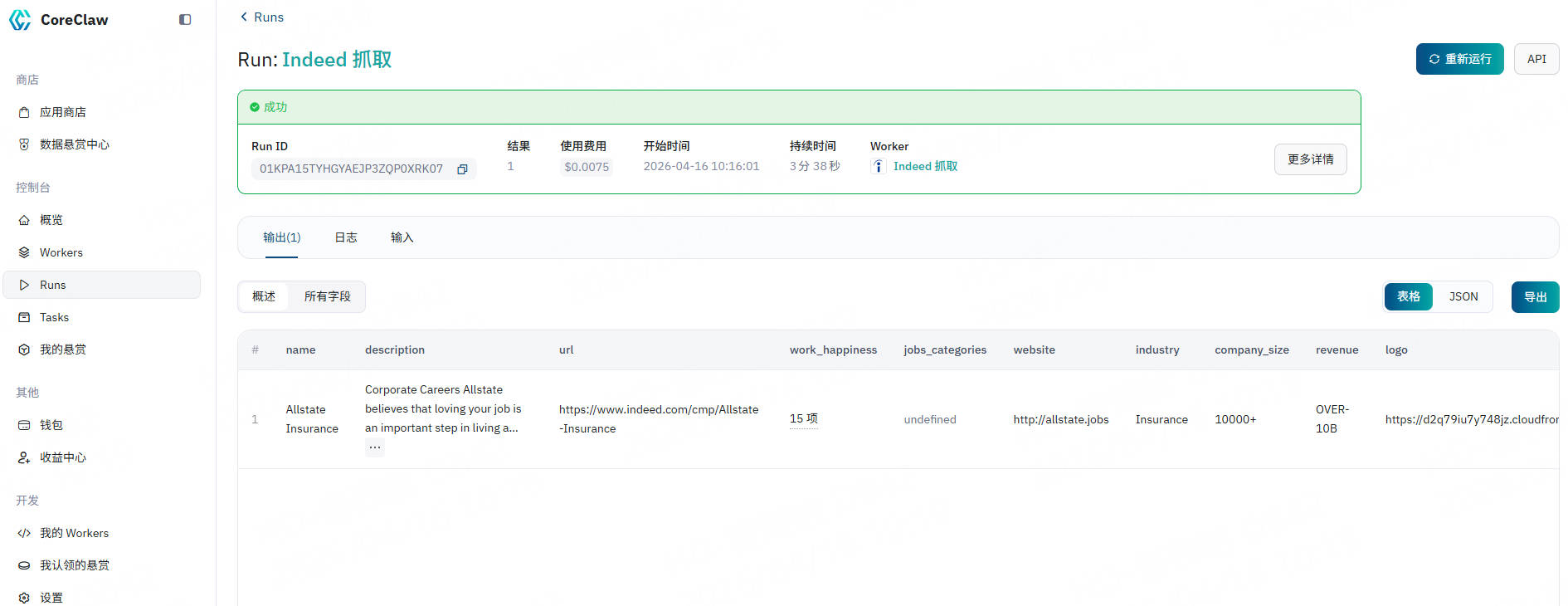Image resolution: width=1568 pixels, height=606 pixels.
Task: Click the 重新运行 button
Action: tap(1459, 59)
